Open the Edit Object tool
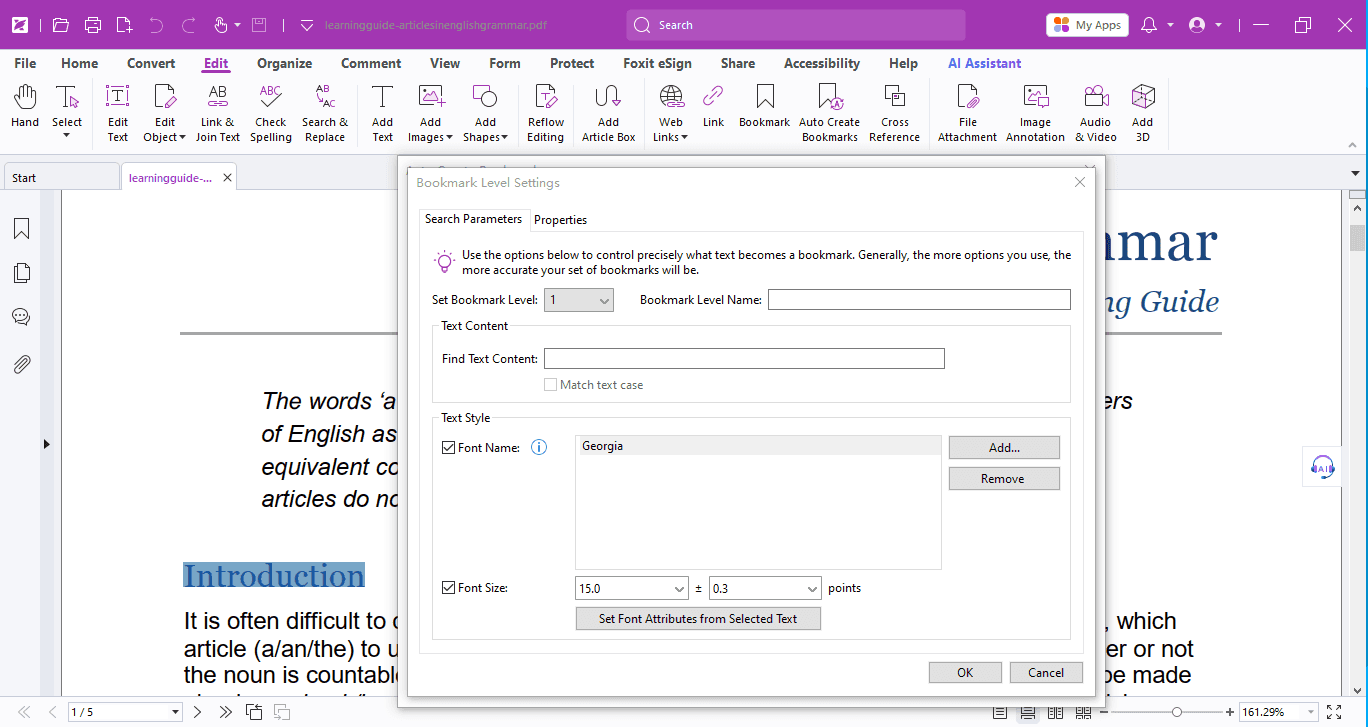The width and height of the screenshot is (1368, 727). (165, 113)
